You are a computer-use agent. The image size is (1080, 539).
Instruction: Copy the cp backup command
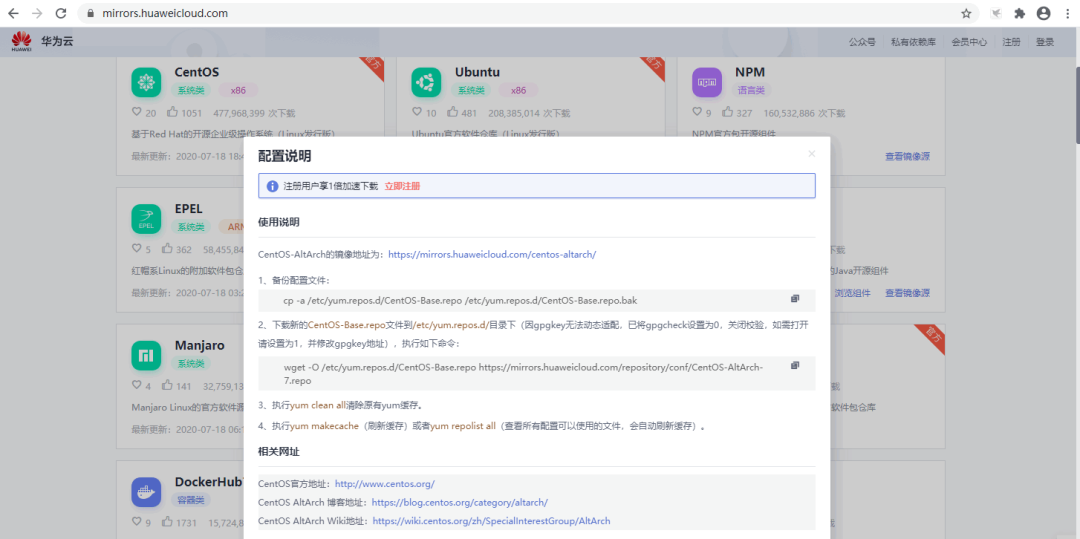coord(795,299)
